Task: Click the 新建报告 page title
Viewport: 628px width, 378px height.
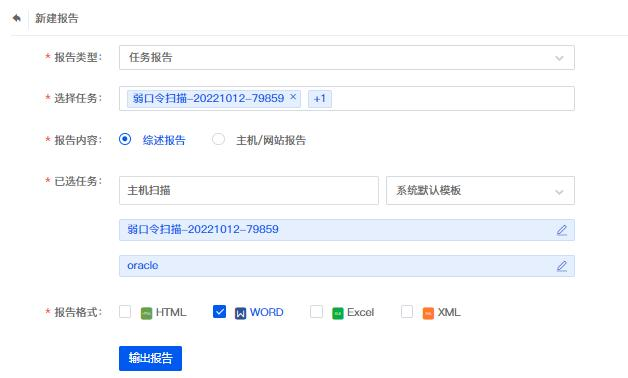Action: pyautogui.click(x=57, y=18)
